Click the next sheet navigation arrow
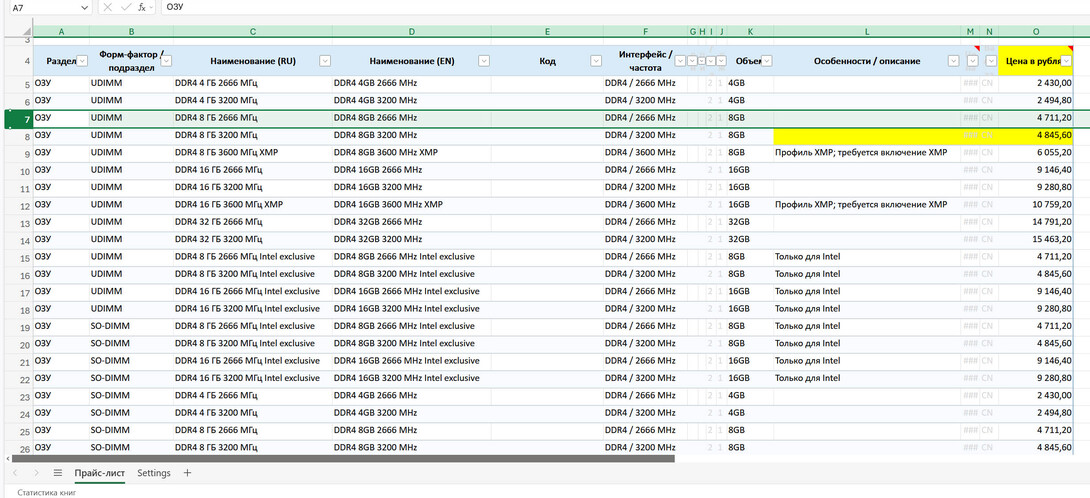 36,473
